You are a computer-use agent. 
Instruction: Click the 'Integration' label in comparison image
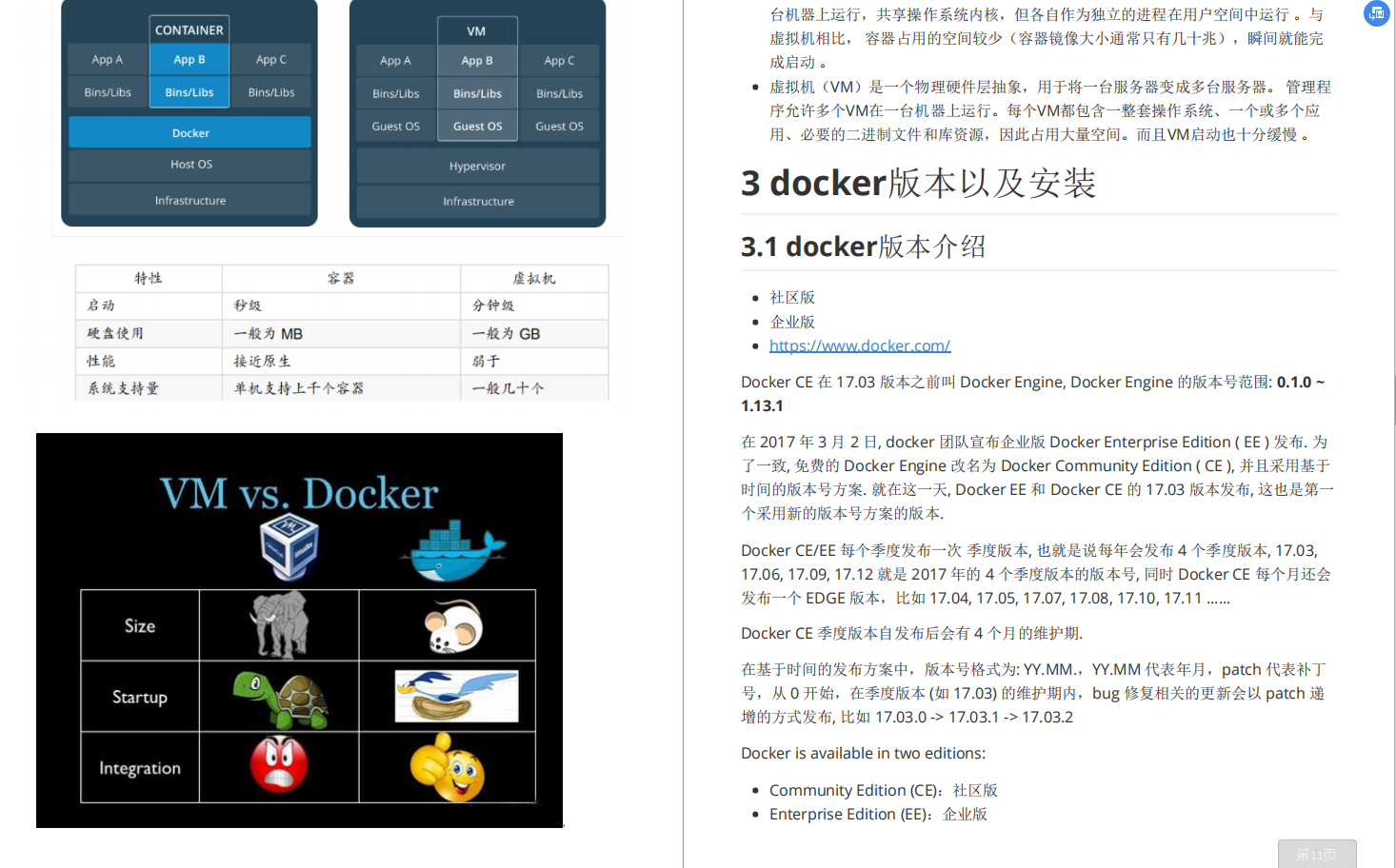coord(140,768)
